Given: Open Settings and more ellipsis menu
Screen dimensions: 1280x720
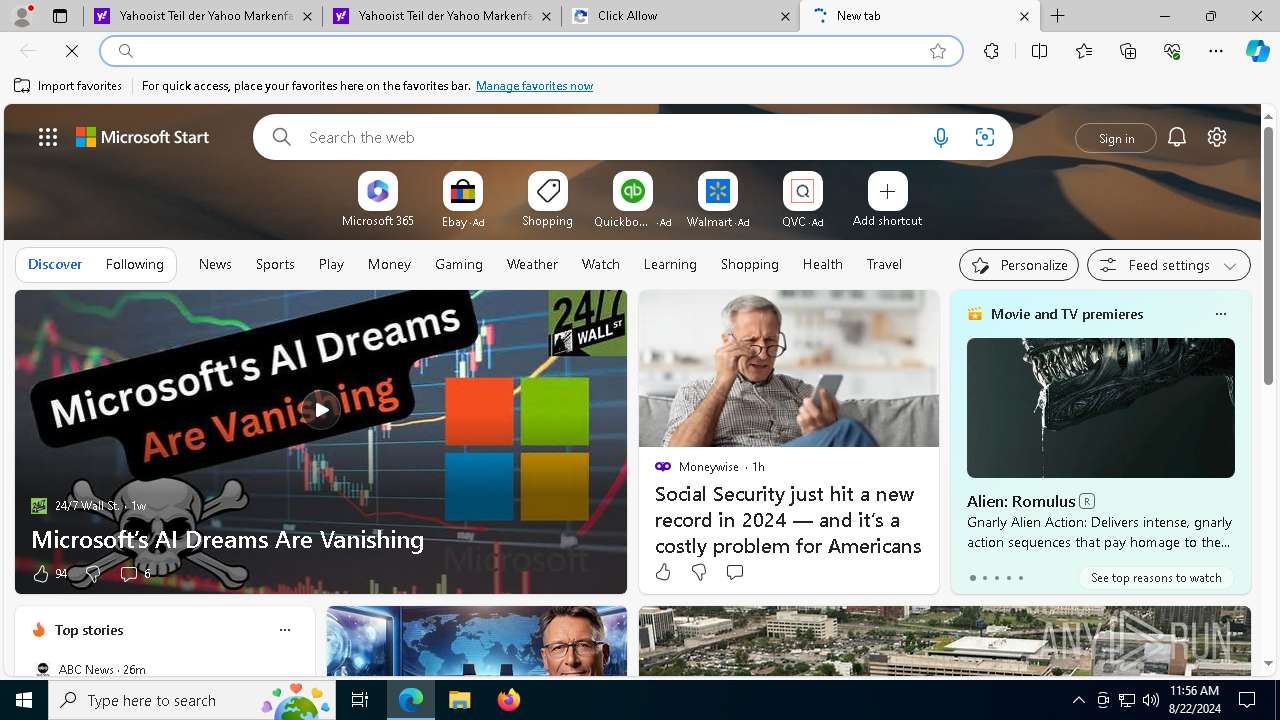Looking at the screenshot, I should tap(1216, 51).
